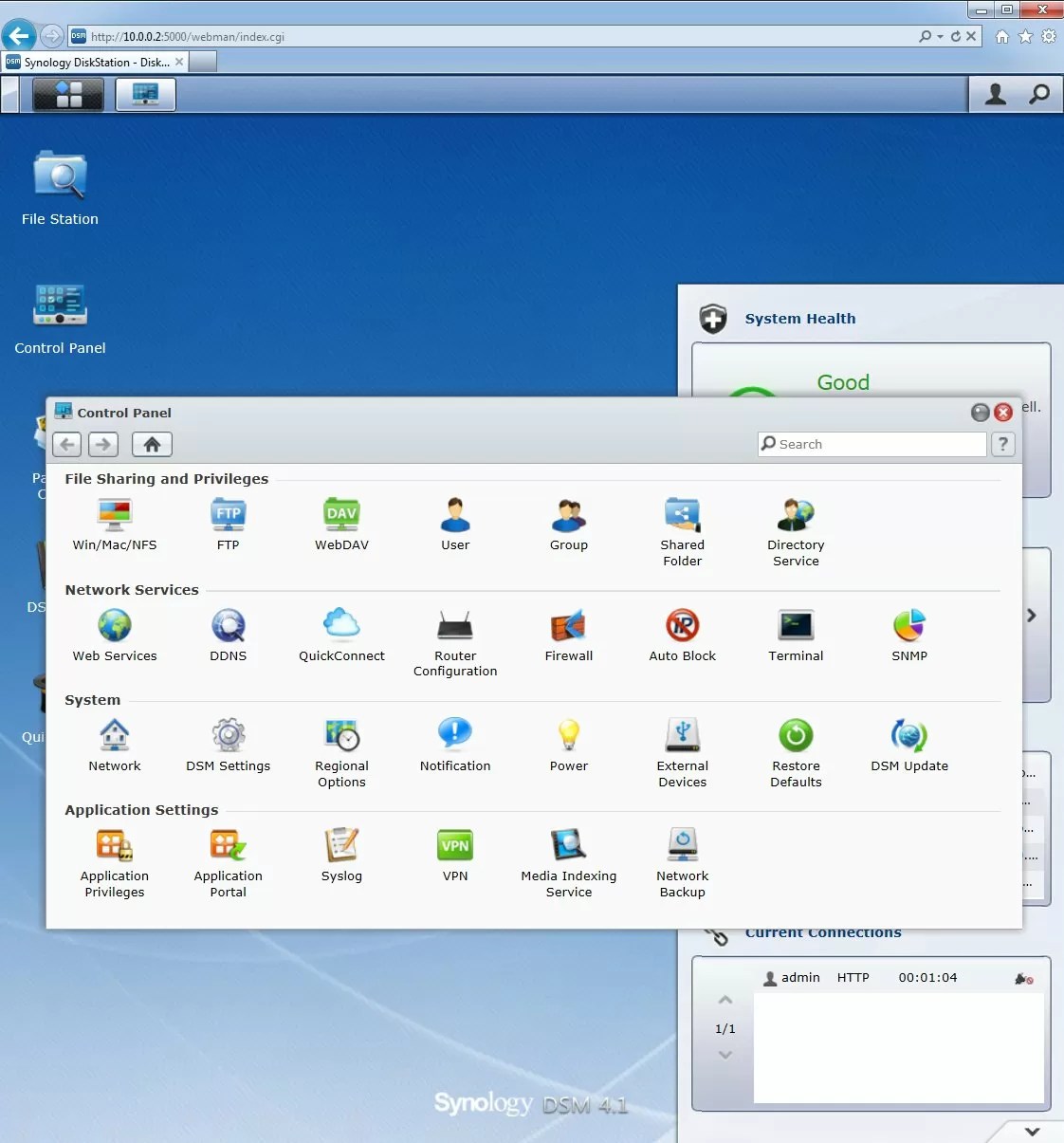The image size is (1064, 1143).
Task: Select the admin connection row
Action: (x=899, y=978)
